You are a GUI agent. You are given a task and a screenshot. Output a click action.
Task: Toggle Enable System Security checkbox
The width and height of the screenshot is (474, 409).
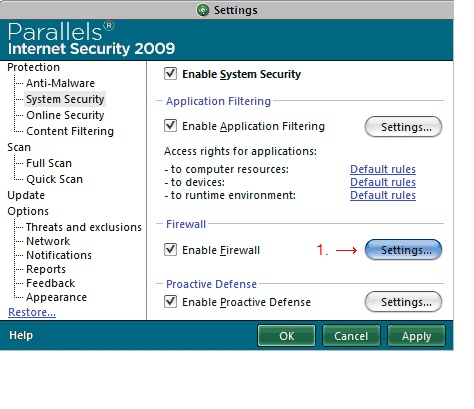pos(170,73)
